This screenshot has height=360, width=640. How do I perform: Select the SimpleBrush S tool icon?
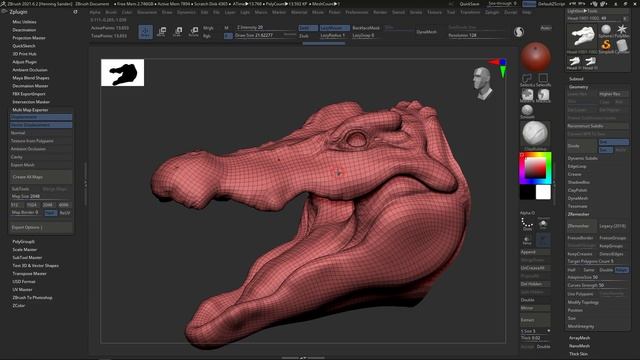pos(606,46)
